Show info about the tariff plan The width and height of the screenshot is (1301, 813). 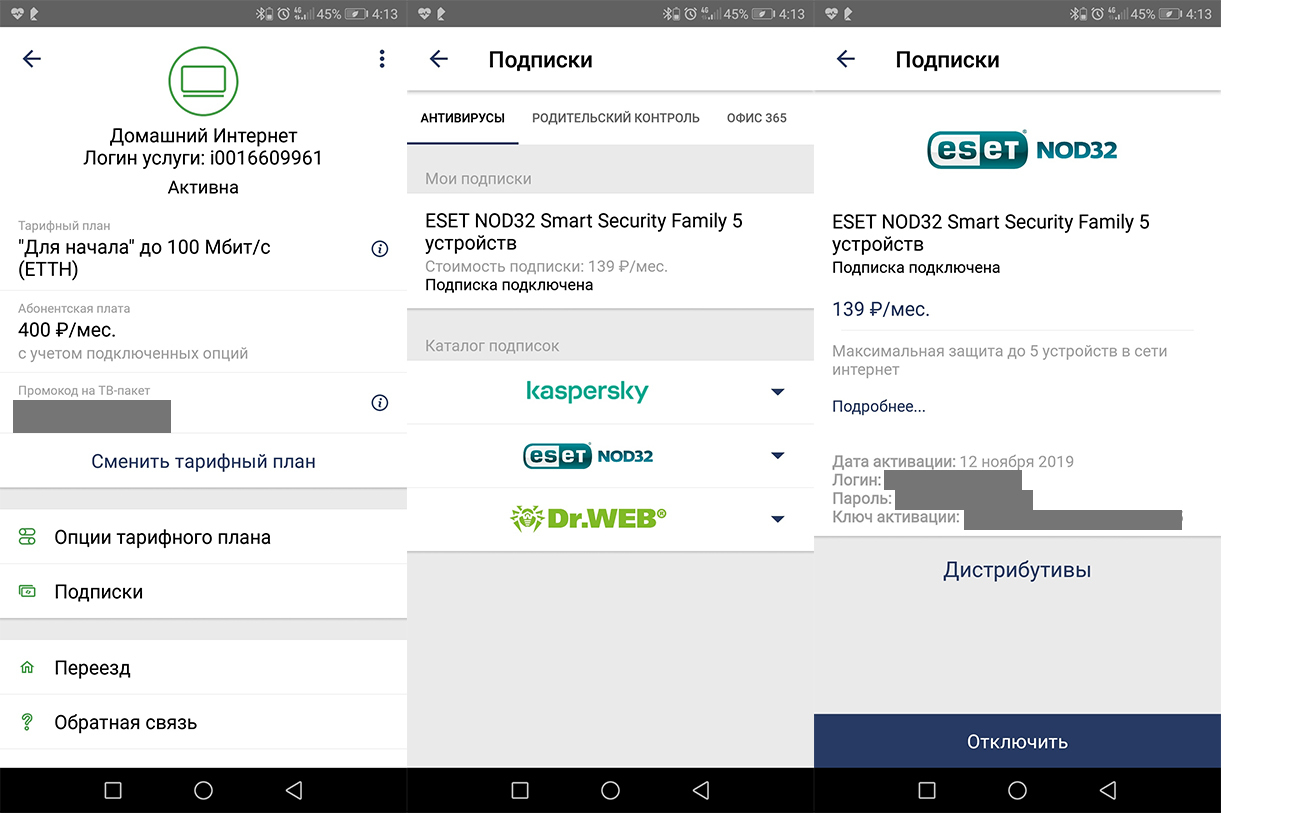click(x=379, y=249)
